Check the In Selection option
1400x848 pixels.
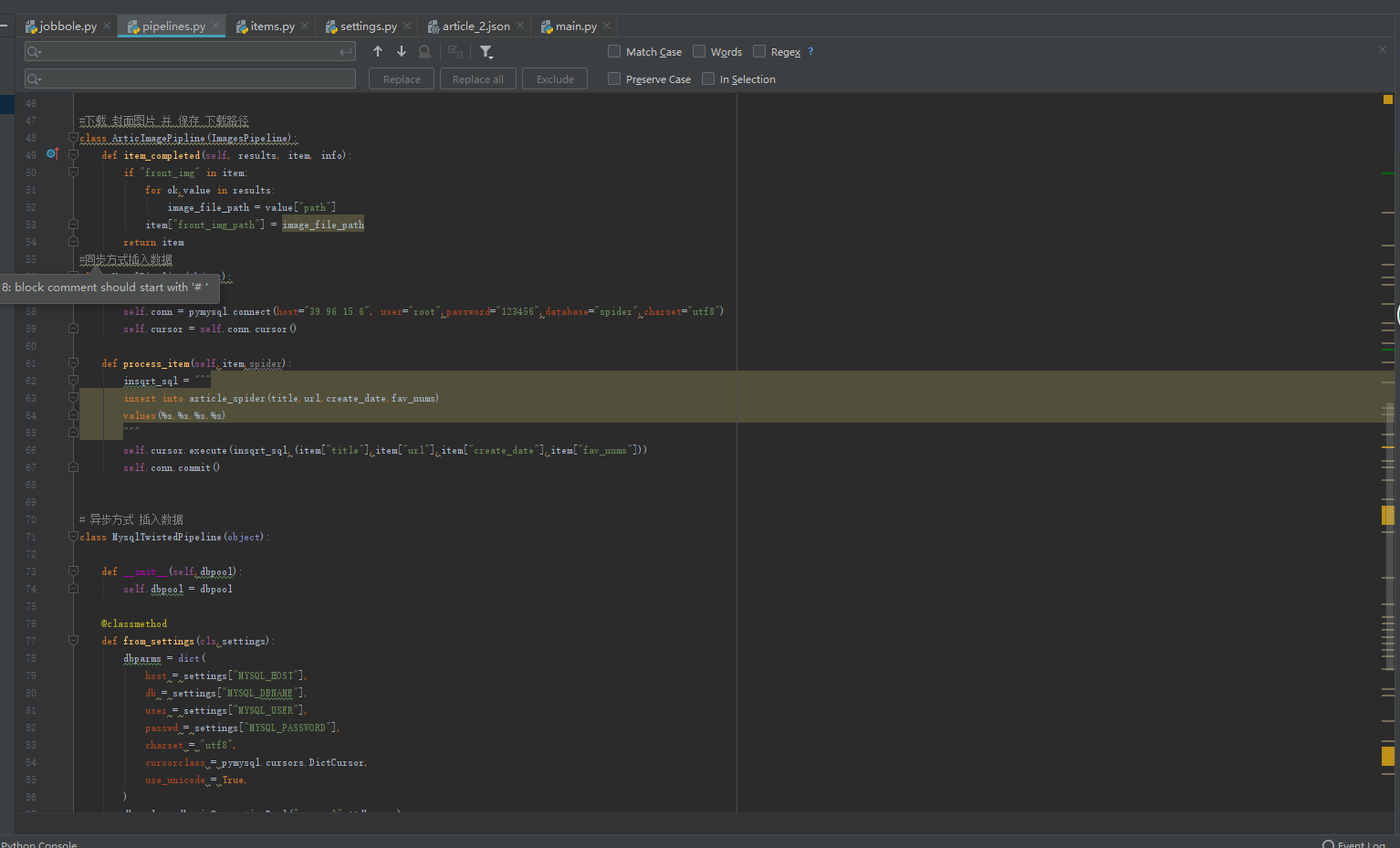tap(708, 79)
